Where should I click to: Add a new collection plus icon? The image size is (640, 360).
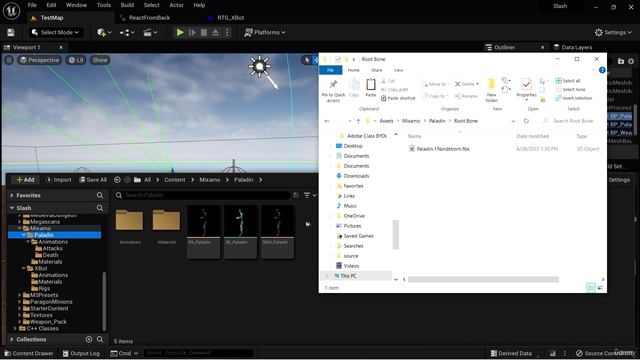[x=89, y=339]
